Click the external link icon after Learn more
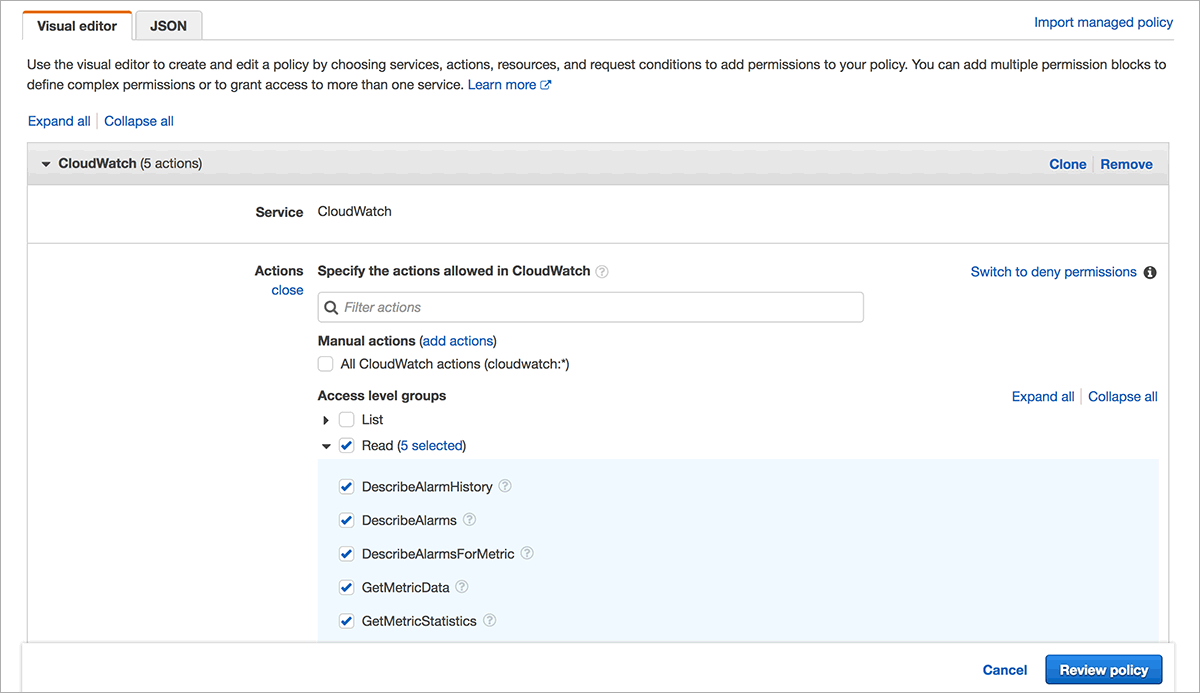Image resolution: width=1200 pixels, height=693 pixels. (546, 86)
